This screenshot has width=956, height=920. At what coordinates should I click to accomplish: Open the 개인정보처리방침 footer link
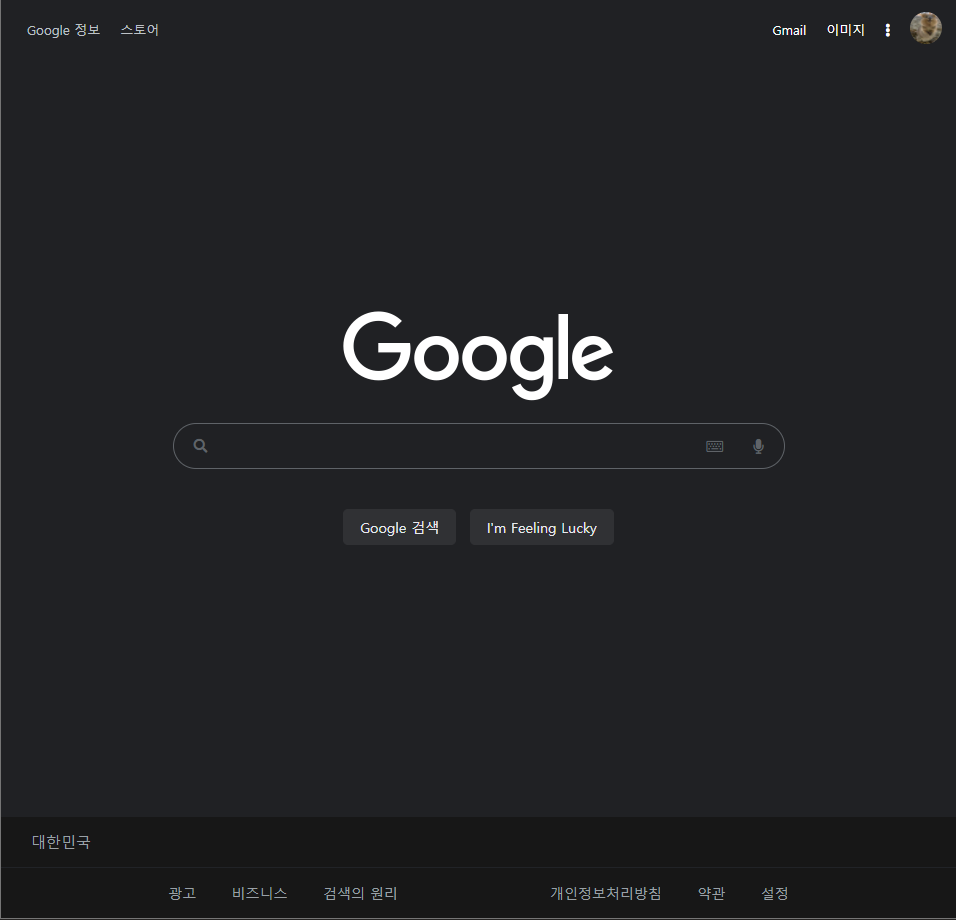[x=606, y=893]
